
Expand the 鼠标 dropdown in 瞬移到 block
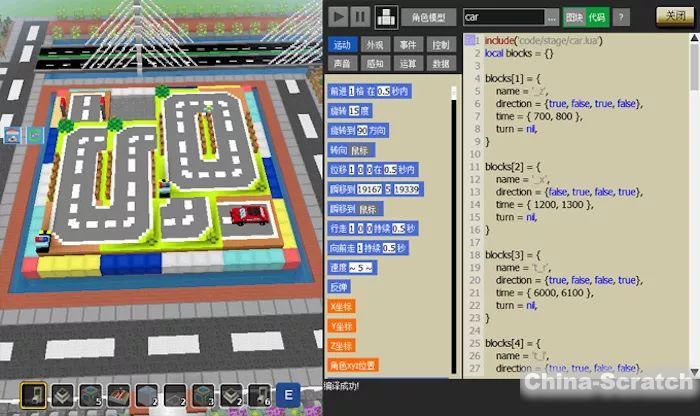(368, 209)
